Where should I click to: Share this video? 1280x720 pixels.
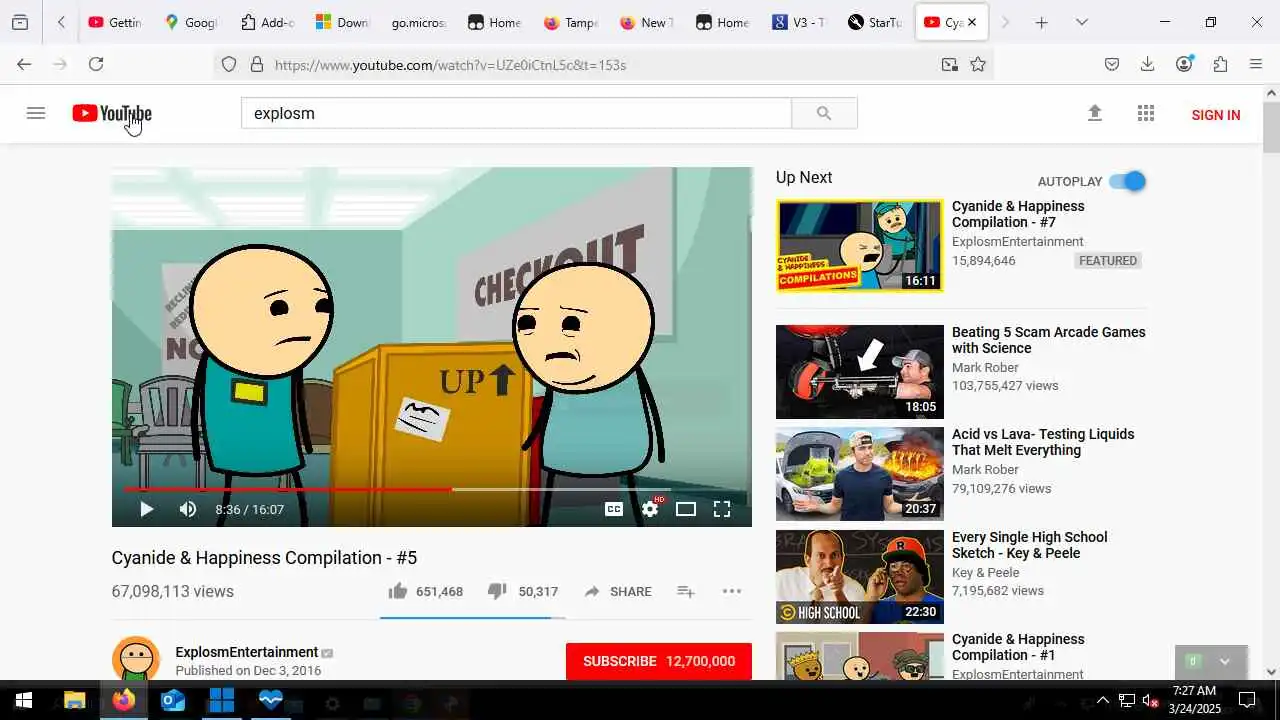pyautogui.click(x=618, y=592)
